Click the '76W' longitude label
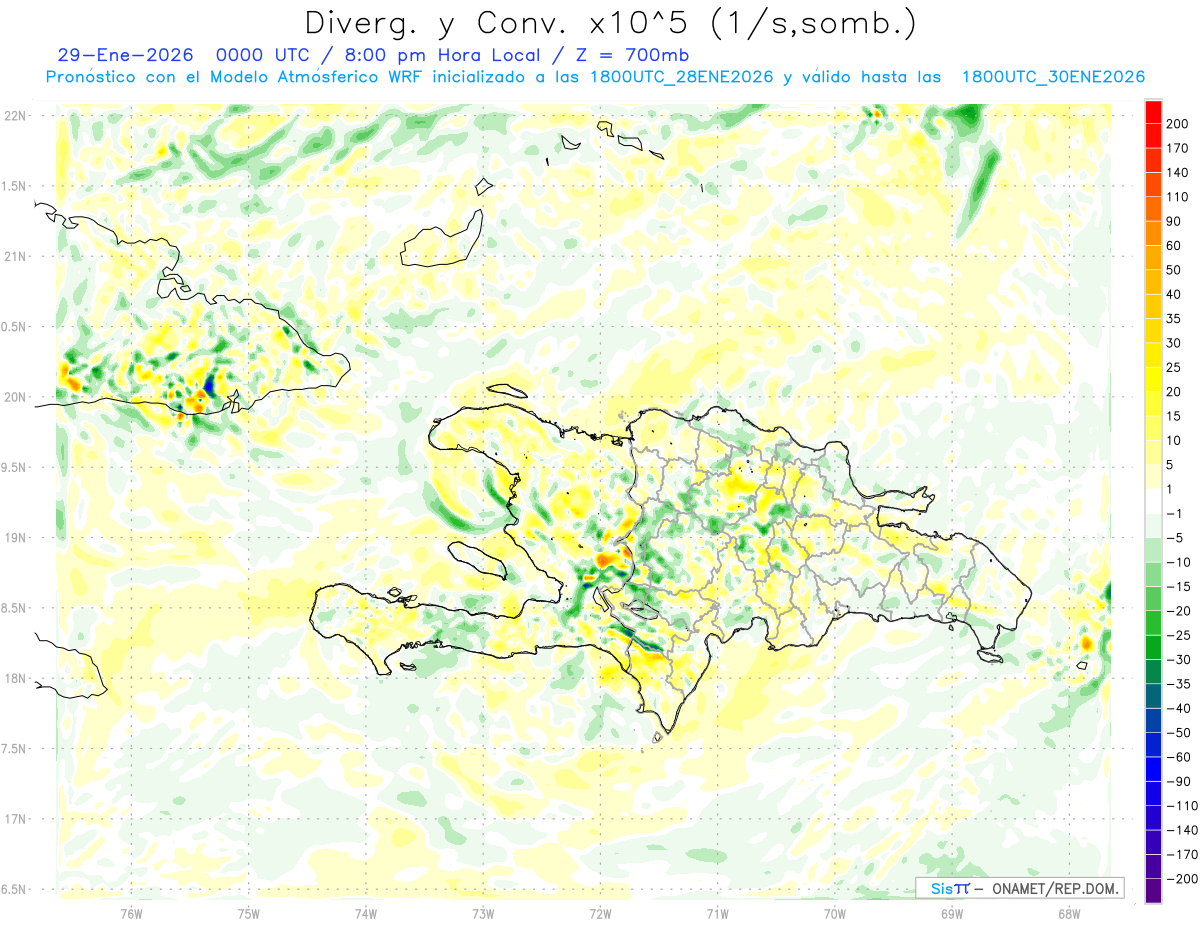 (x=131, y=914)
